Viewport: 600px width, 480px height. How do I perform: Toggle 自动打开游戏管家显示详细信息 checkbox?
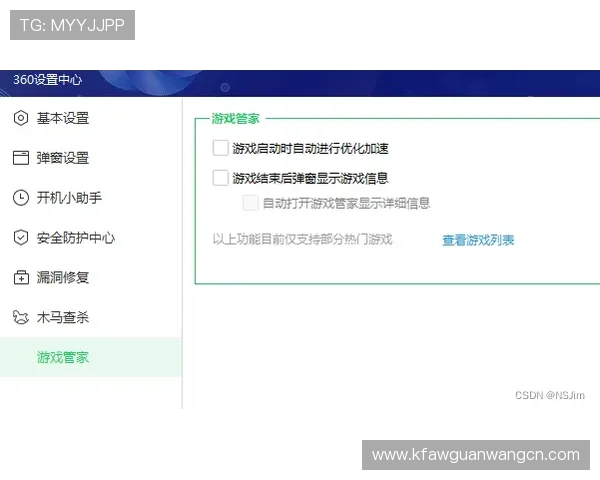coord(250,203)
